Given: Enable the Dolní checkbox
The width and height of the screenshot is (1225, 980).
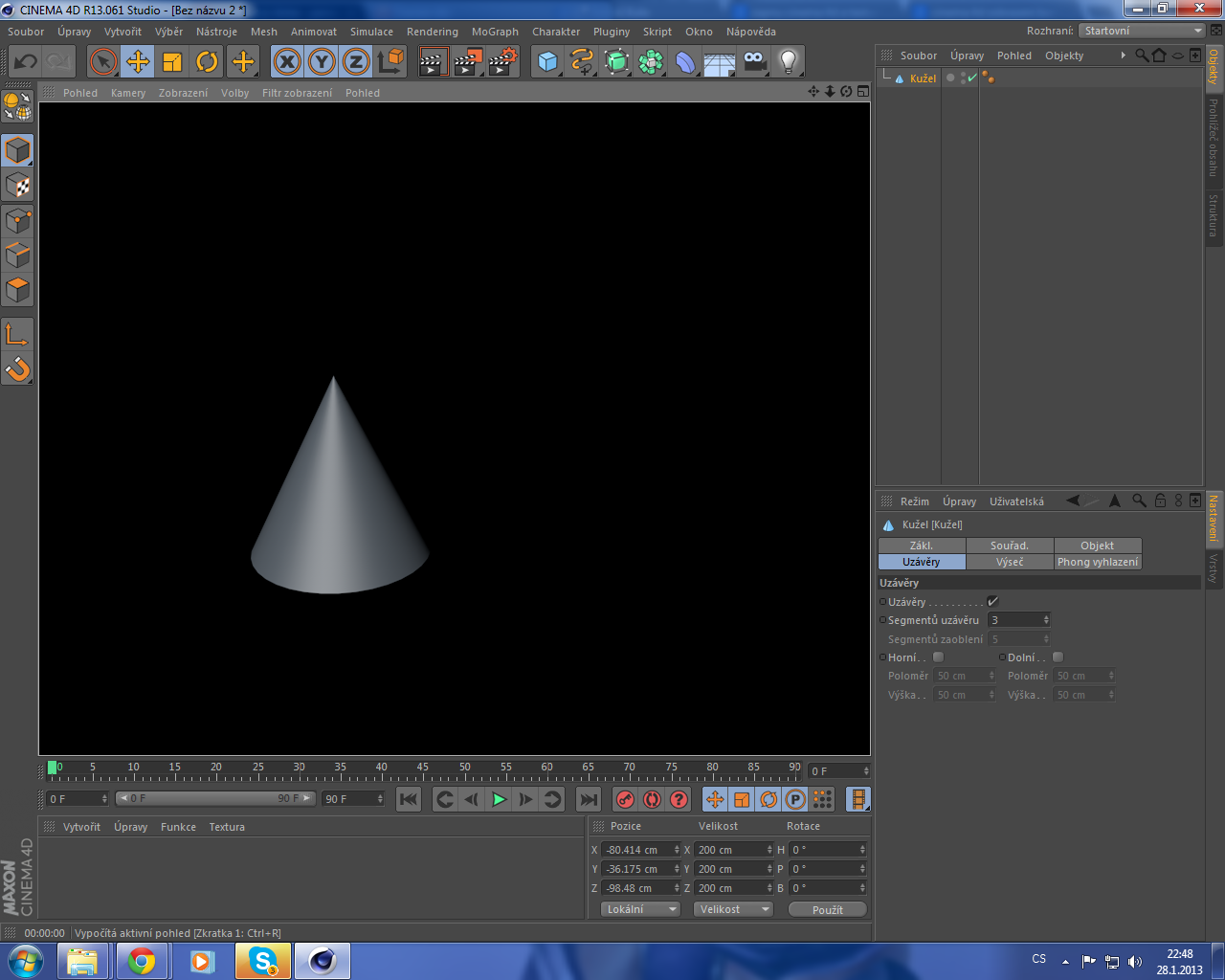Looking at the screenshot, I should point(1058,657).
